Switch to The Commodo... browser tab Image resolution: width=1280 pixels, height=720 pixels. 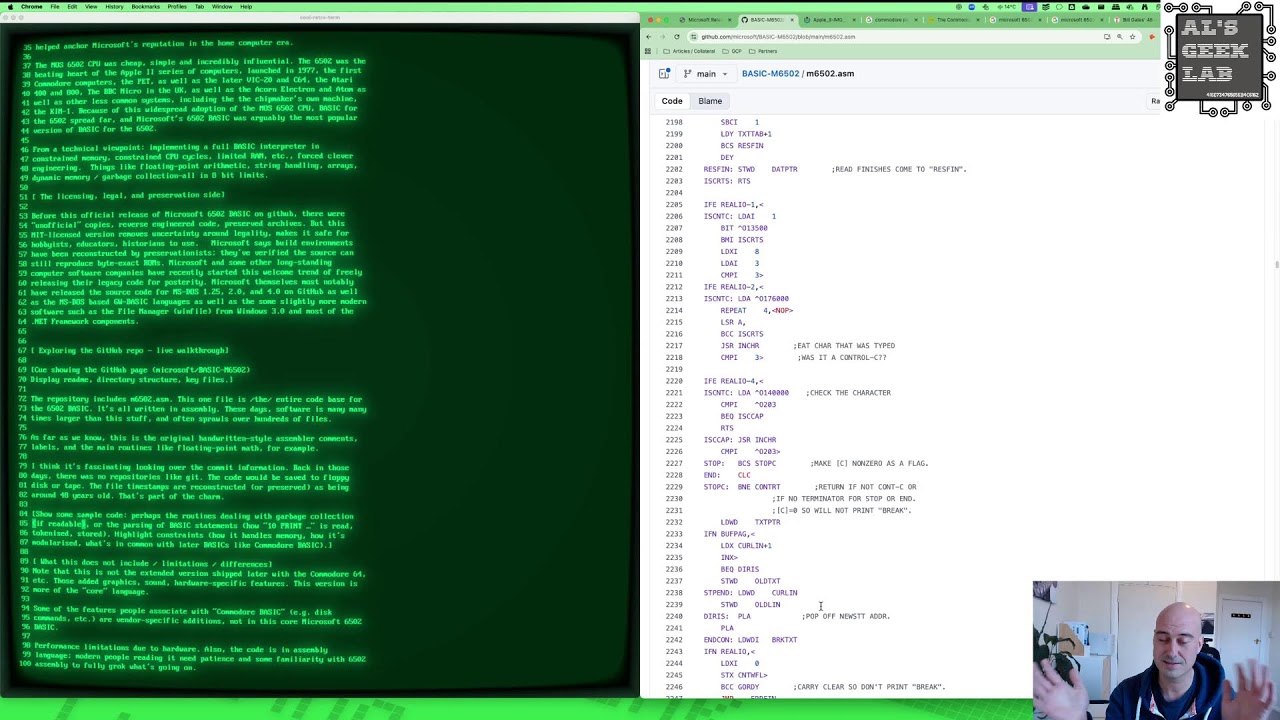point(954,20)
